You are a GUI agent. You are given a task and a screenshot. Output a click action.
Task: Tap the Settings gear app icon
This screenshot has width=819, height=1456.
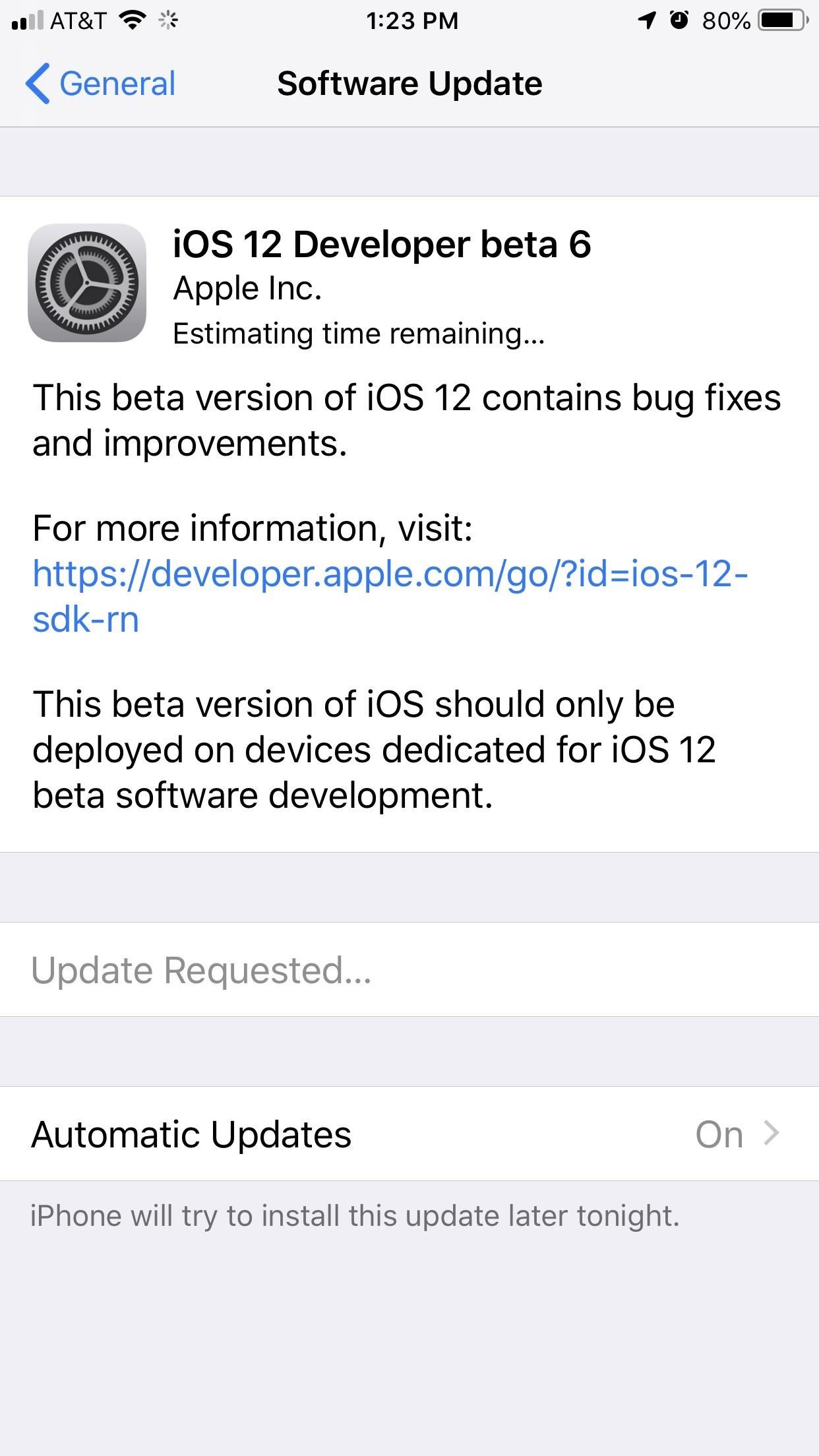coord(87,283)
